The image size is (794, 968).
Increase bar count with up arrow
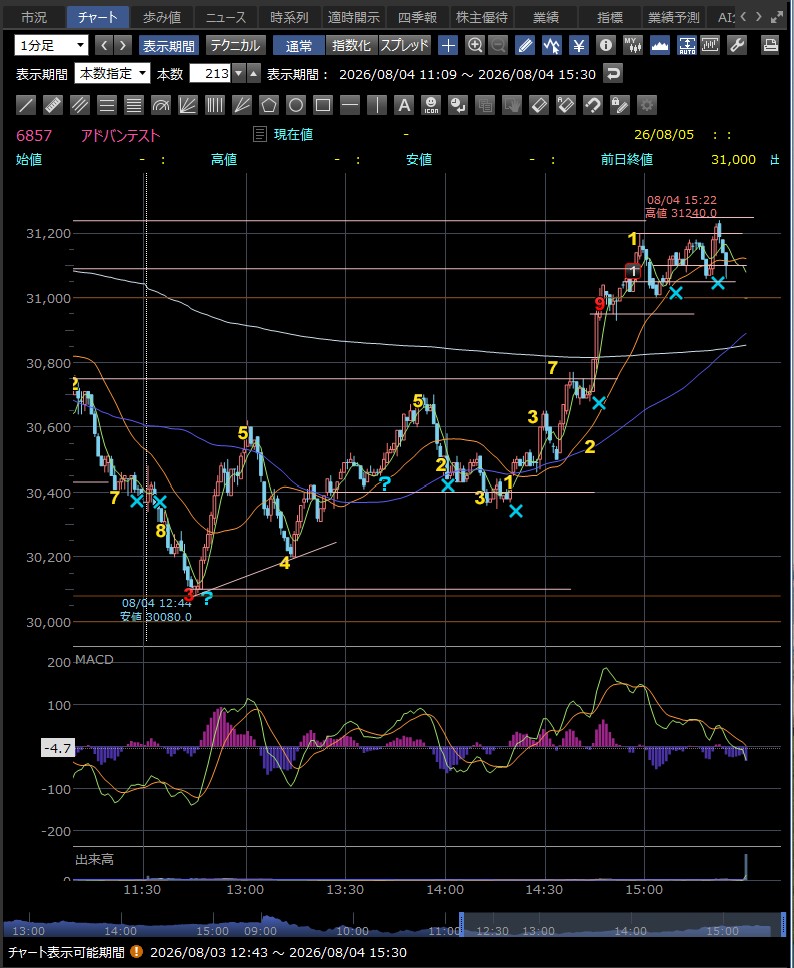tap(254, 73)
